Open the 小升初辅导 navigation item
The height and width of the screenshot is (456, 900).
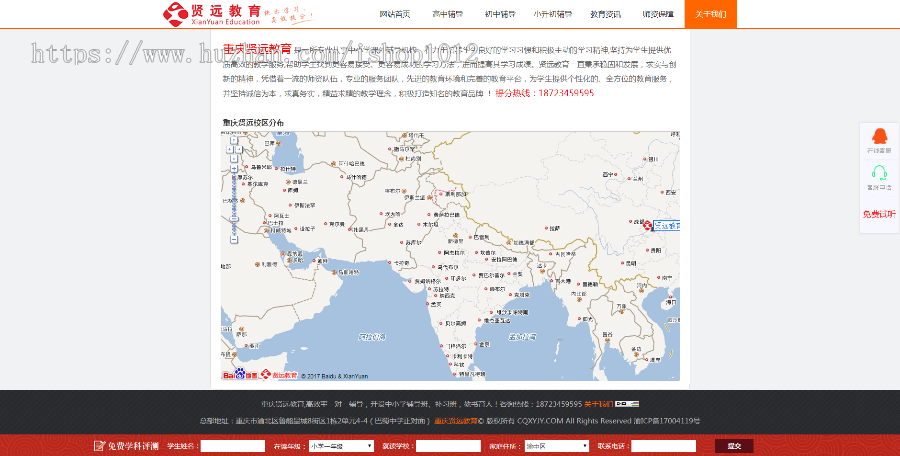[x=553, y=14]
